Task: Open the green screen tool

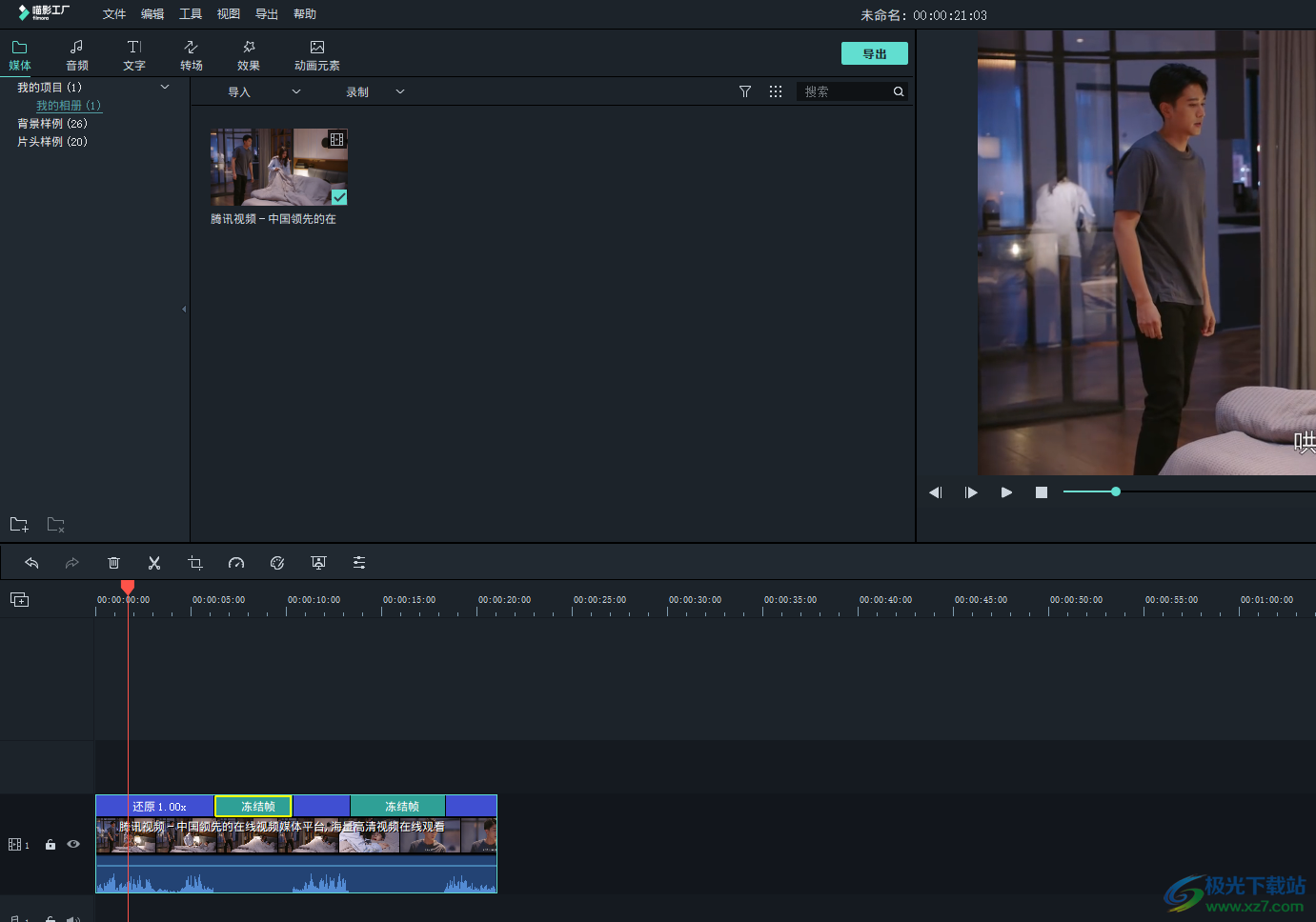Action: pyautogui.click(x=318, y=563)
